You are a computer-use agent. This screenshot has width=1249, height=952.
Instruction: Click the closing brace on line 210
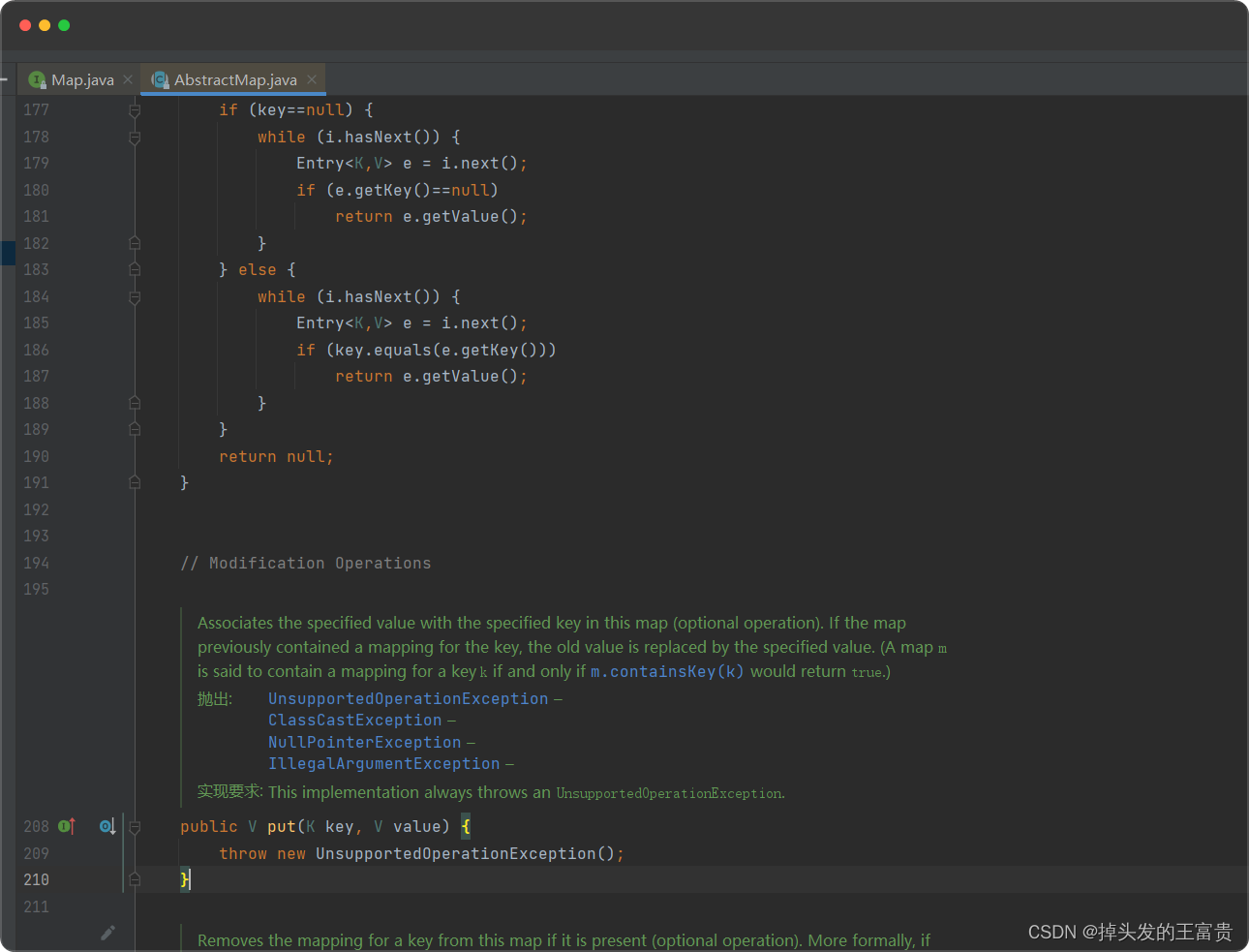click(185, 879)
